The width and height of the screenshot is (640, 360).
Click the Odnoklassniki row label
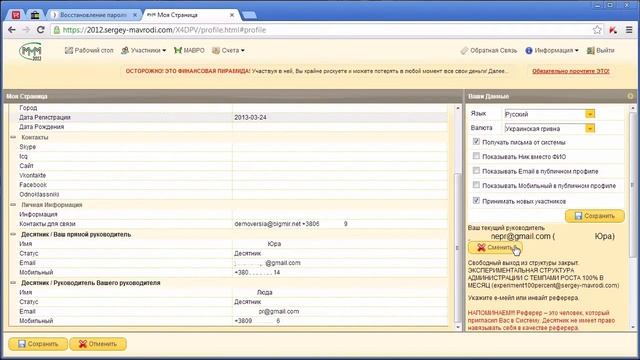click(x=39, y=194)
